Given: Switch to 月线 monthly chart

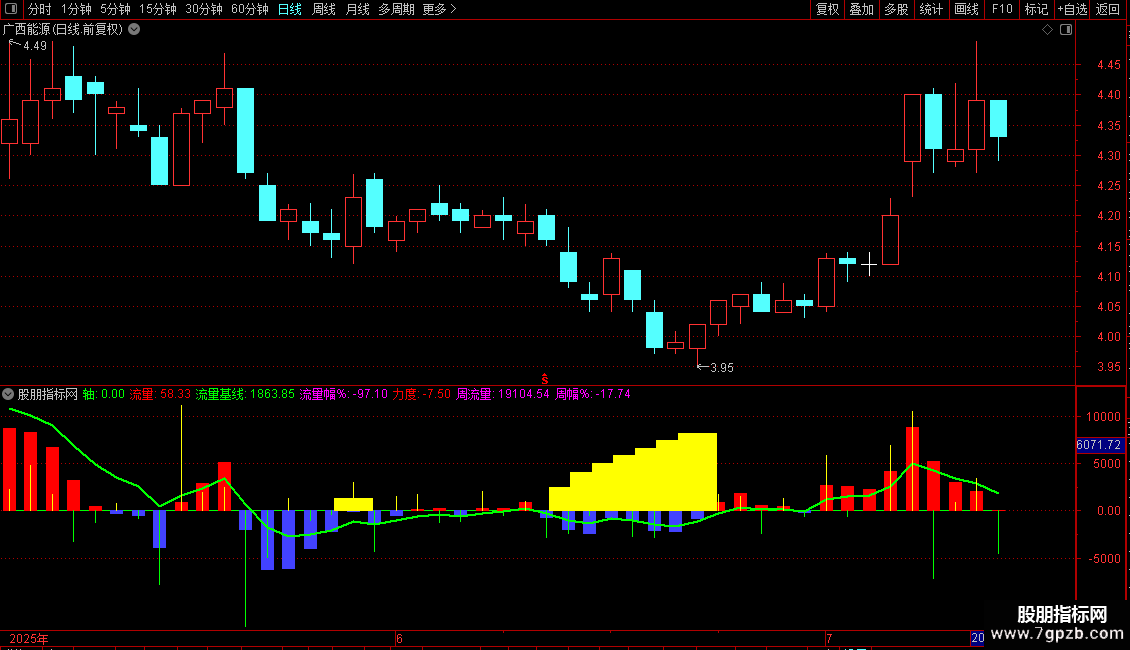Looking at the screenshot, I should pos(357,9).
